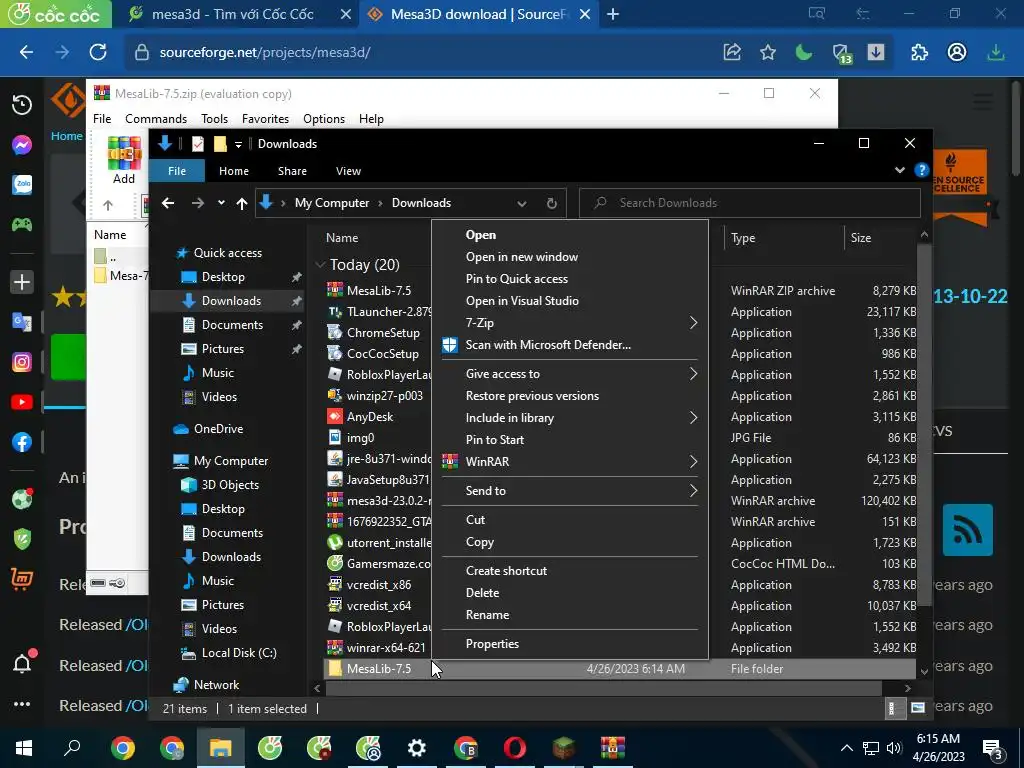Open browsing history icon in sidebar
Screen dimensions: 1024x768
pos(22,104)
